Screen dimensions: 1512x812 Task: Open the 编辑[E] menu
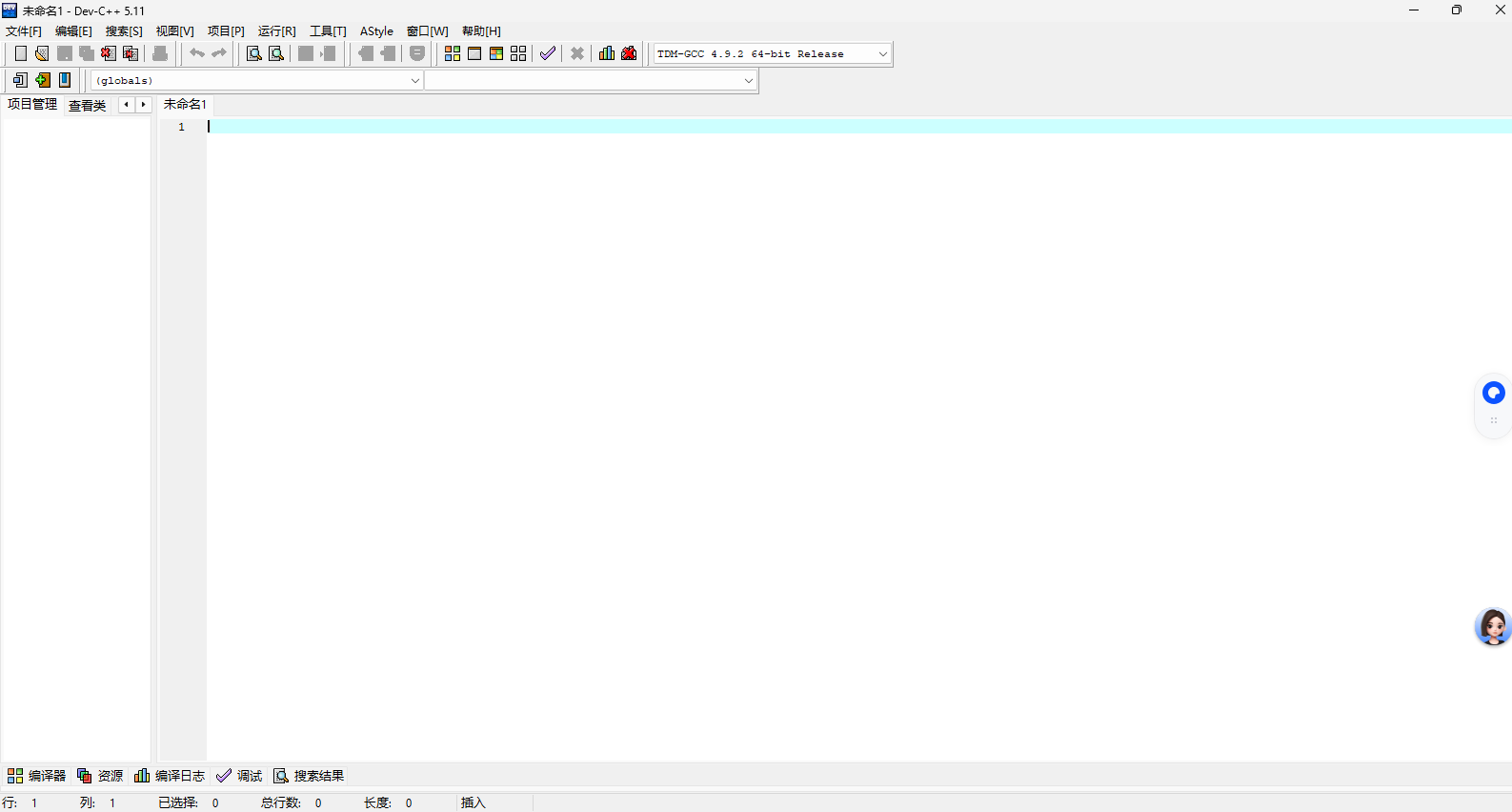coord(73,31)
